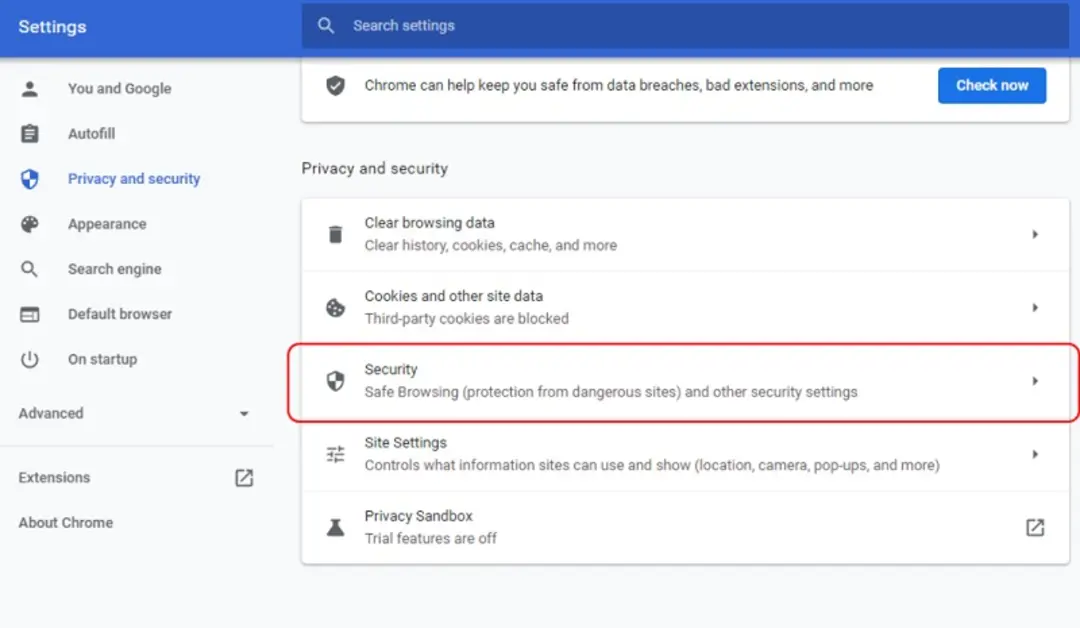Viewport: 1080px width, 628px height.
Task: Click 'Cookies and other site data' title
Action: pyautogui.click(x=454, y=296)
